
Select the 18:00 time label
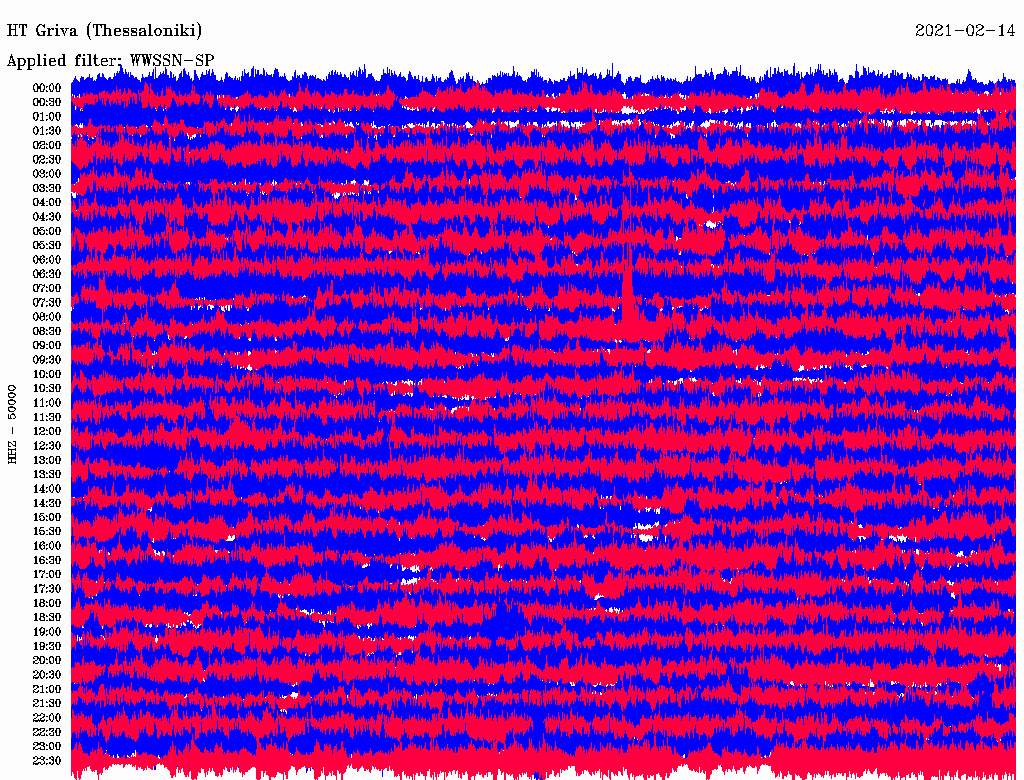coord(47,603)
